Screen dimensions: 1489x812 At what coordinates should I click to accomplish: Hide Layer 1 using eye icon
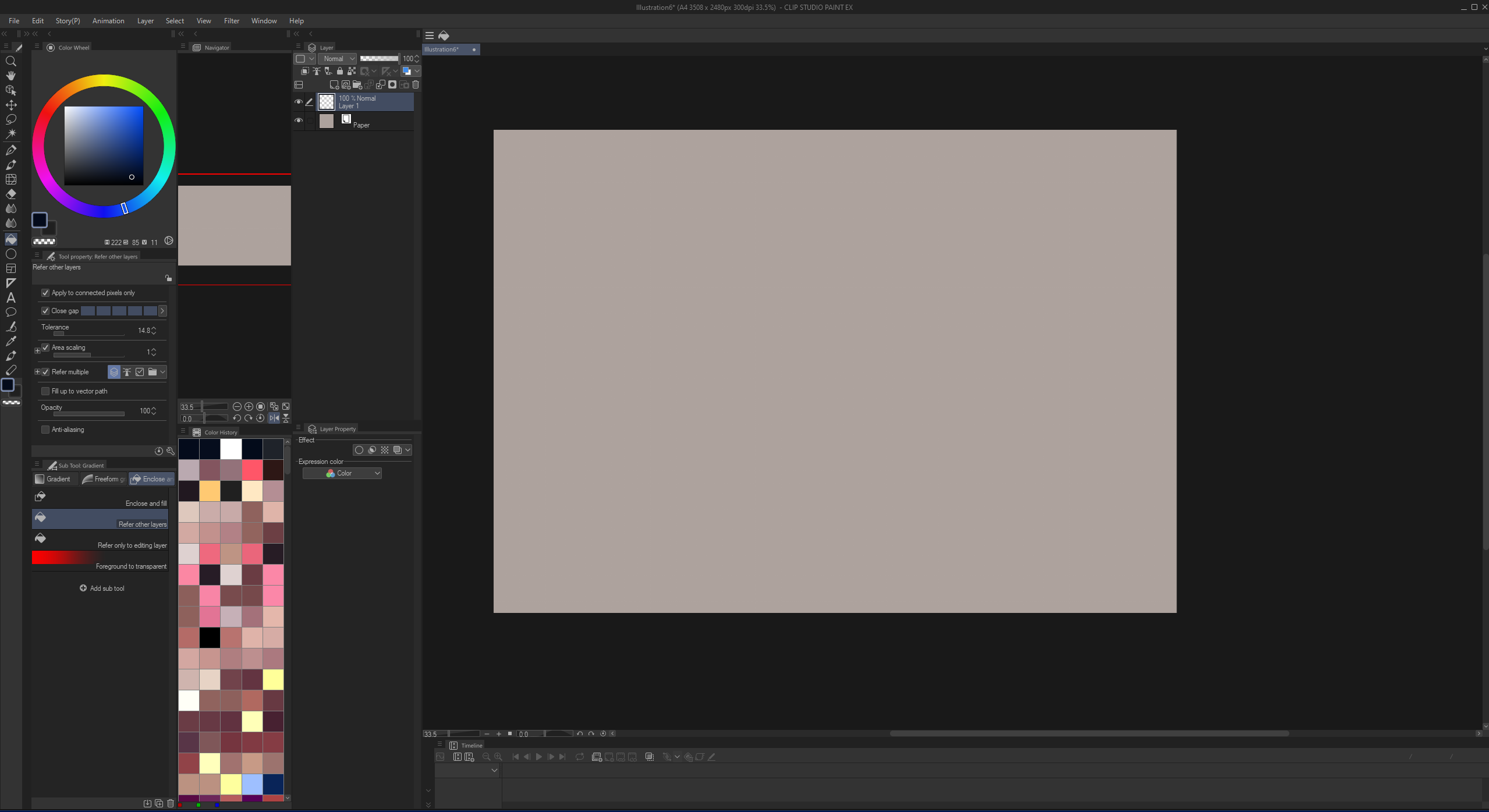pyautogui.click(x=299, y=102)
